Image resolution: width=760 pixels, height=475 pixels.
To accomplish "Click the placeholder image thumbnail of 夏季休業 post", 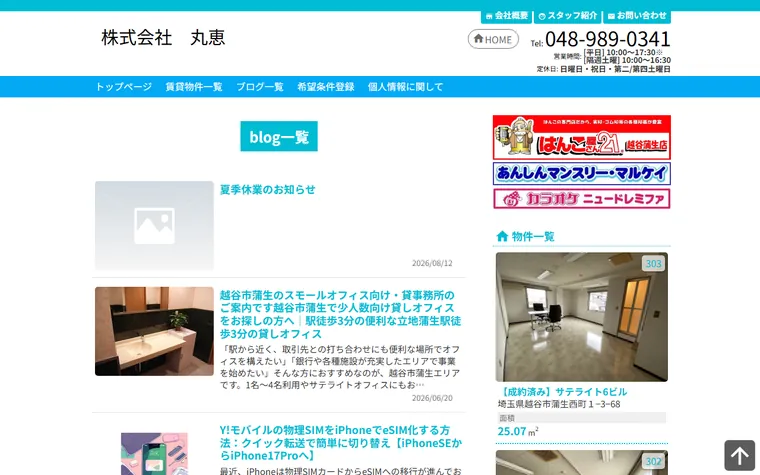I will [x=154, y=225].
